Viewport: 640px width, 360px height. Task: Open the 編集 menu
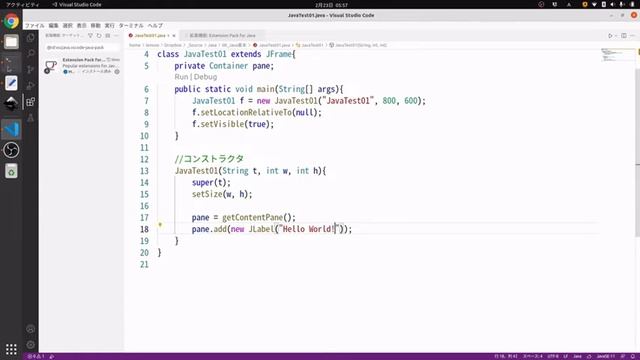click(53, 25)
